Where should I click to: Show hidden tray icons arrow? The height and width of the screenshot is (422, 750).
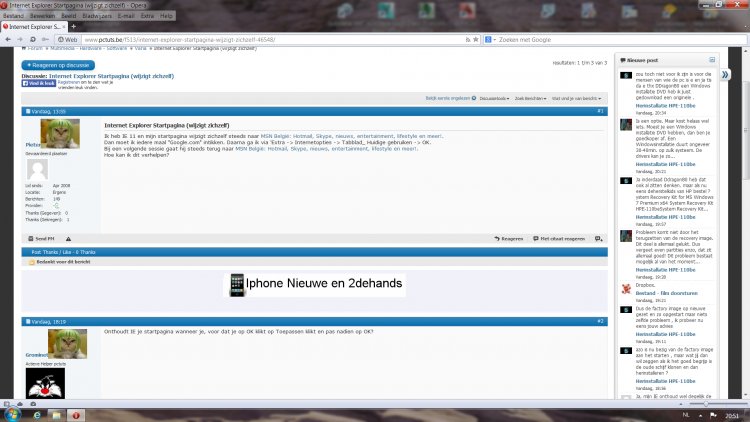coord(700,415)
